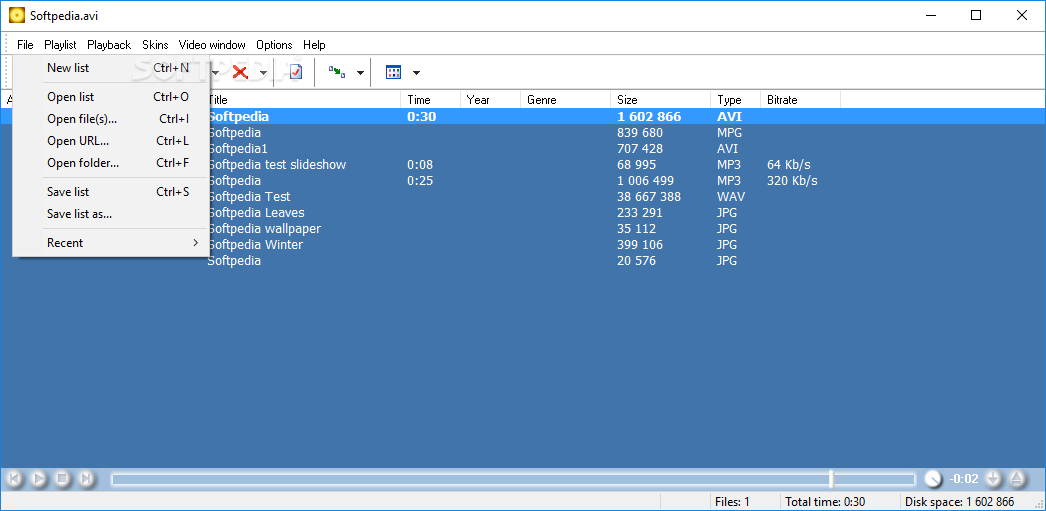This screenshot has height=511, width=1046.
Task: Select Open folder... menu entry
Action: (x=111, y=163)
